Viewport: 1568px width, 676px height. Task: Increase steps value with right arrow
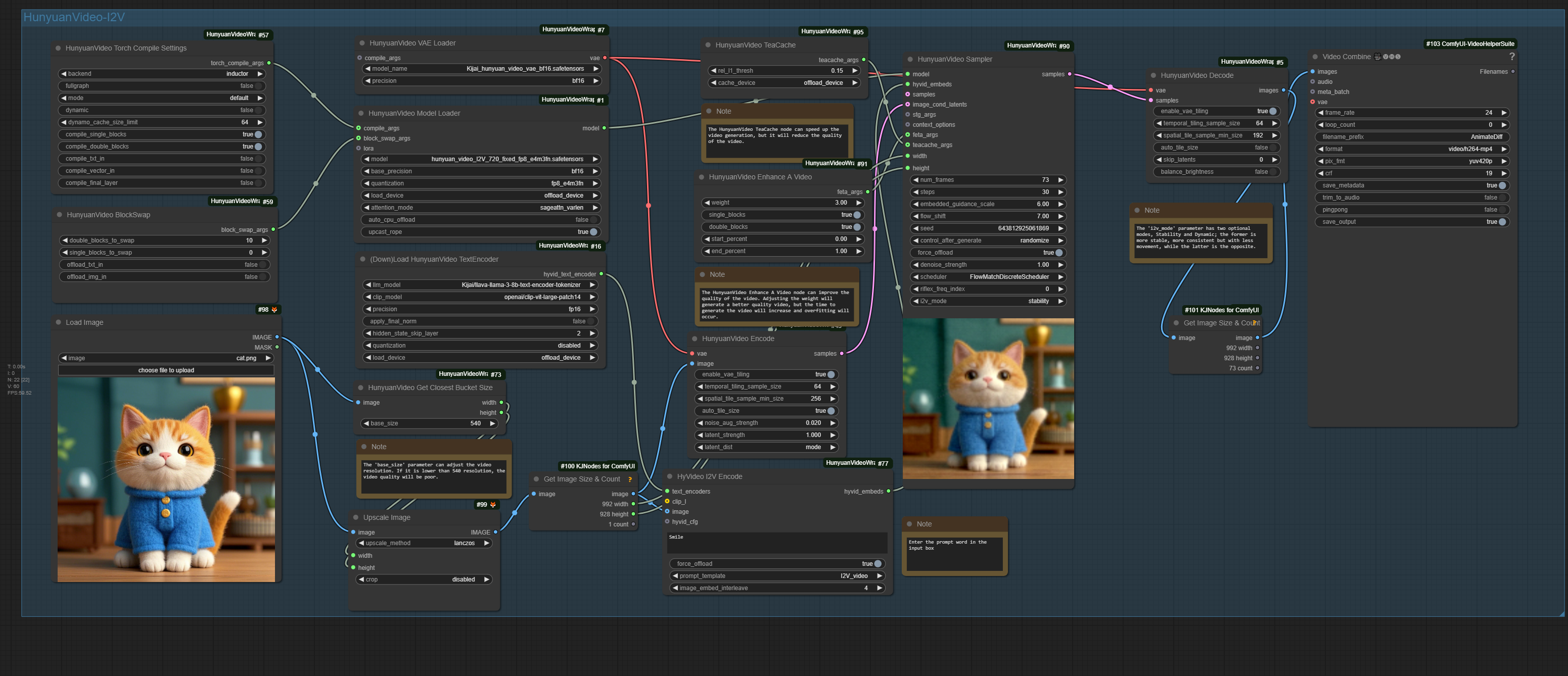point(1060,192)
